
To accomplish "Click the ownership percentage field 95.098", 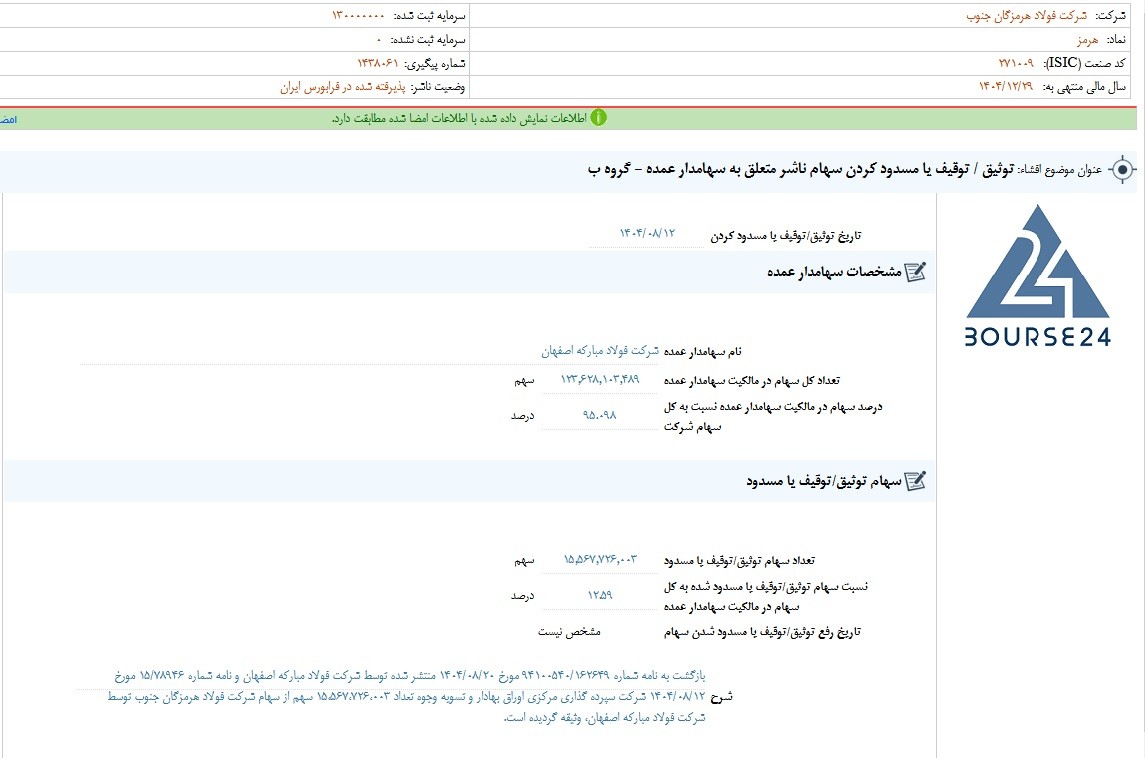I will [x=600, y=415].
